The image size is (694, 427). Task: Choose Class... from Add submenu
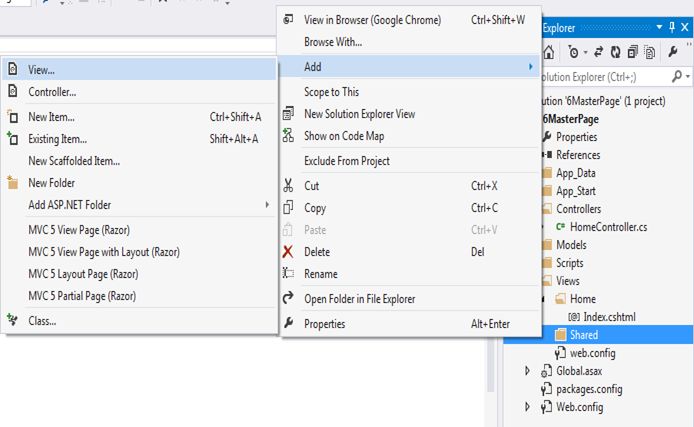(x=140, y=321)
